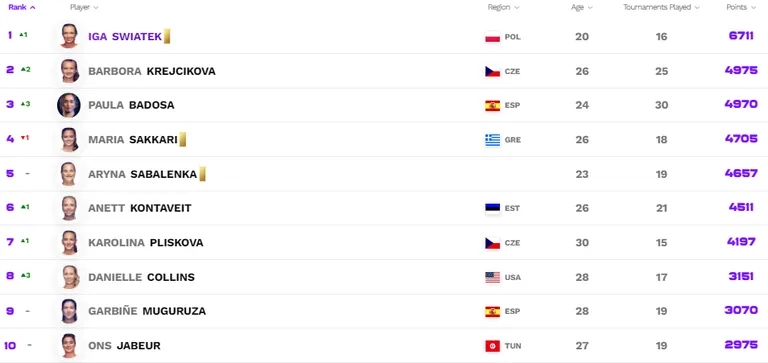Screen dimensions: 768x363
Task: Click the Spain flag in Muguruza's row
Action: 493,311
